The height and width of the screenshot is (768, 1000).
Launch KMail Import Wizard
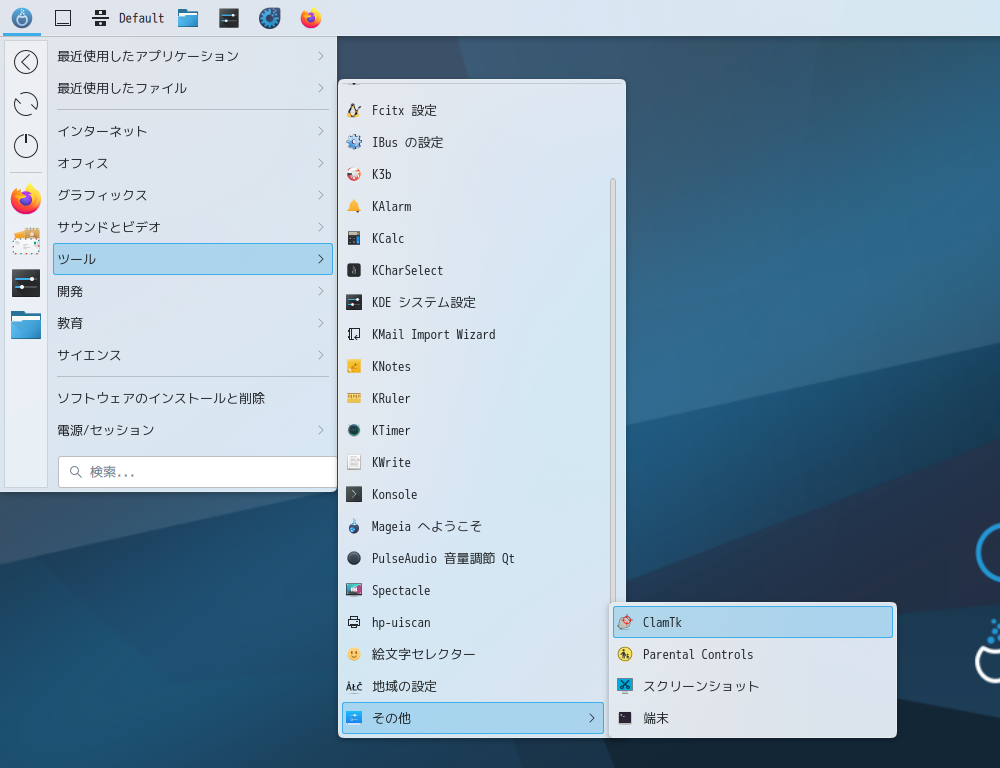[473, 334]
